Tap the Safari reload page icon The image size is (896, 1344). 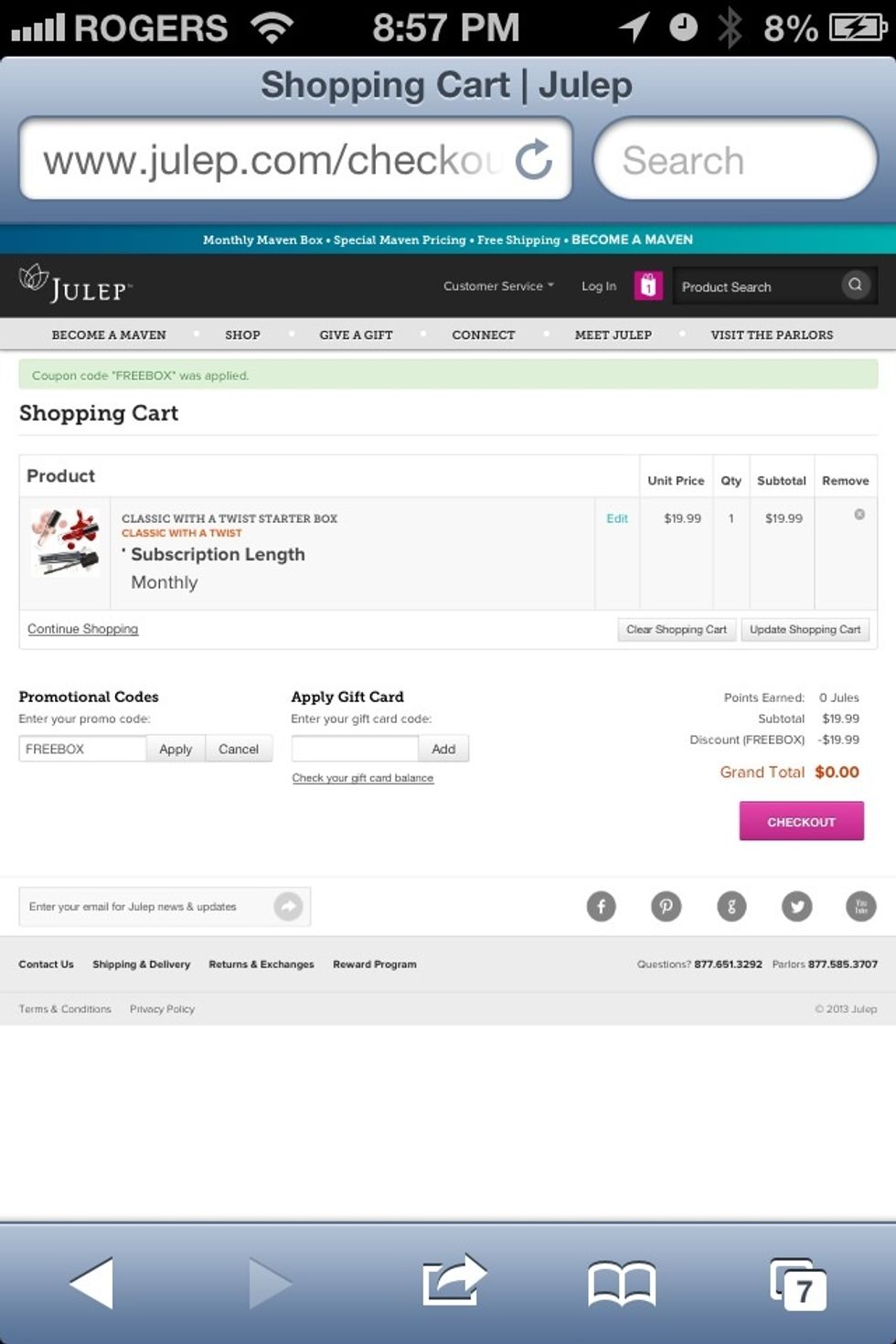coord(534,160)
